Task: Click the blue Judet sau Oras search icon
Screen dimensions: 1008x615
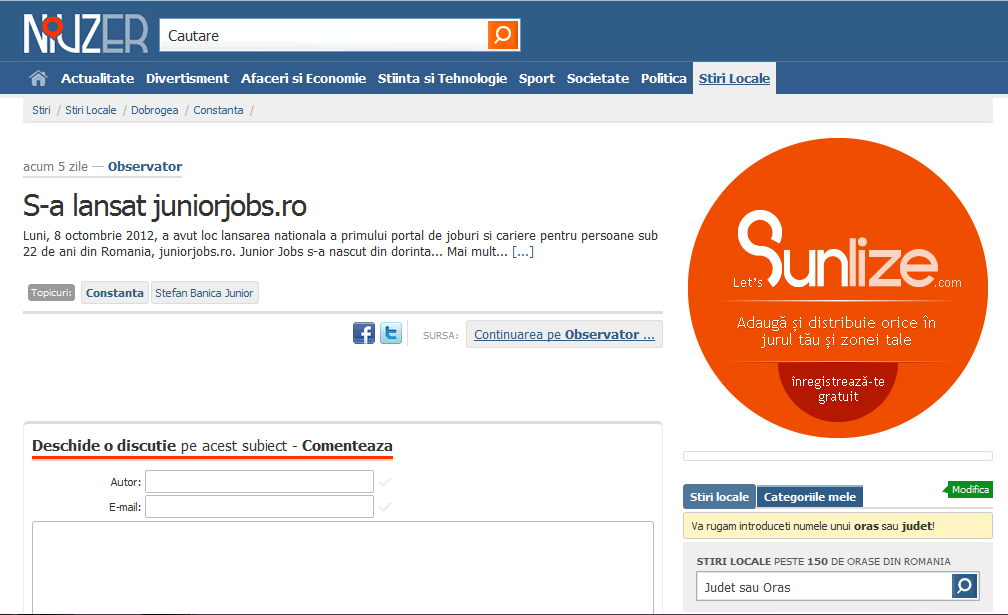Action: 964,585
